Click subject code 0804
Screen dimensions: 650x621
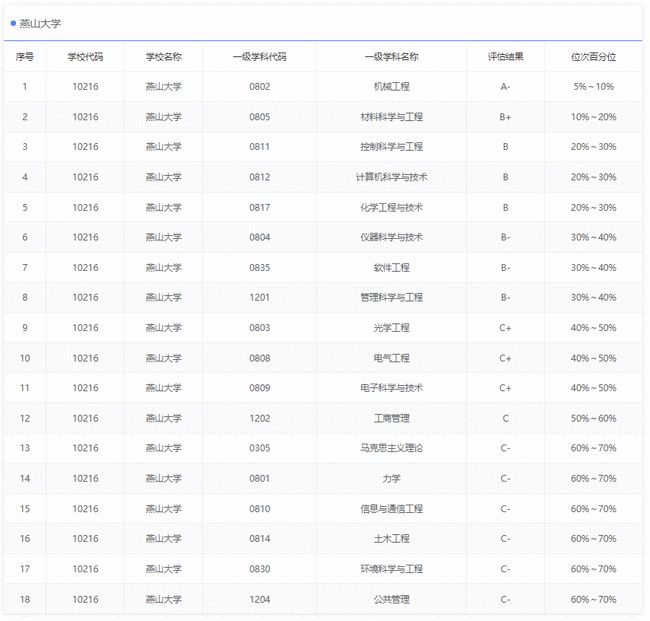(x=260, y=237)
